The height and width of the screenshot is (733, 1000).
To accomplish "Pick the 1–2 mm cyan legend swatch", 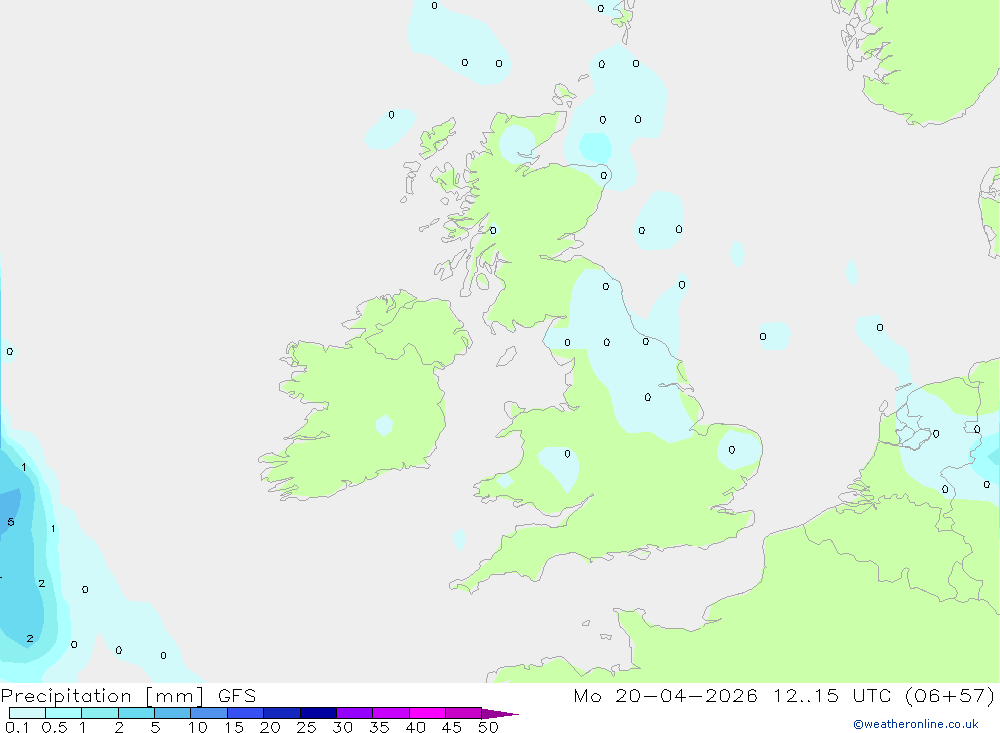I will tap(100, 713).
